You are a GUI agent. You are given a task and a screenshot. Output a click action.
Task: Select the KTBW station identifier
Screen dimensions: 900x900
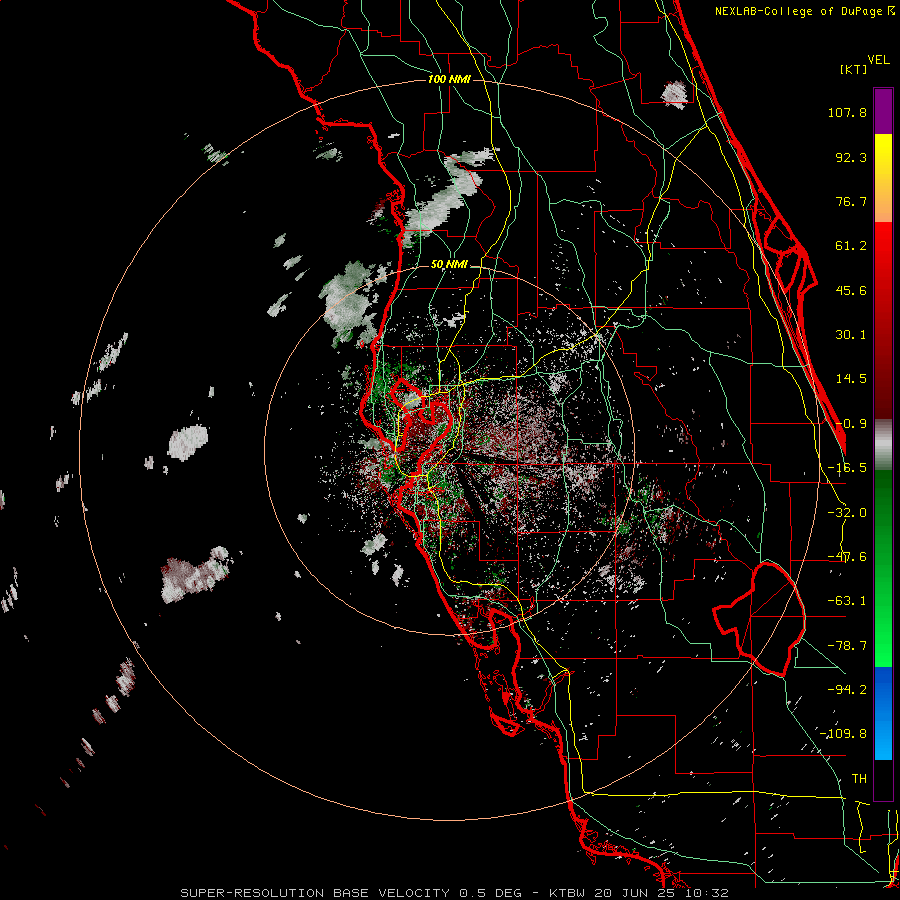[569, 893]
